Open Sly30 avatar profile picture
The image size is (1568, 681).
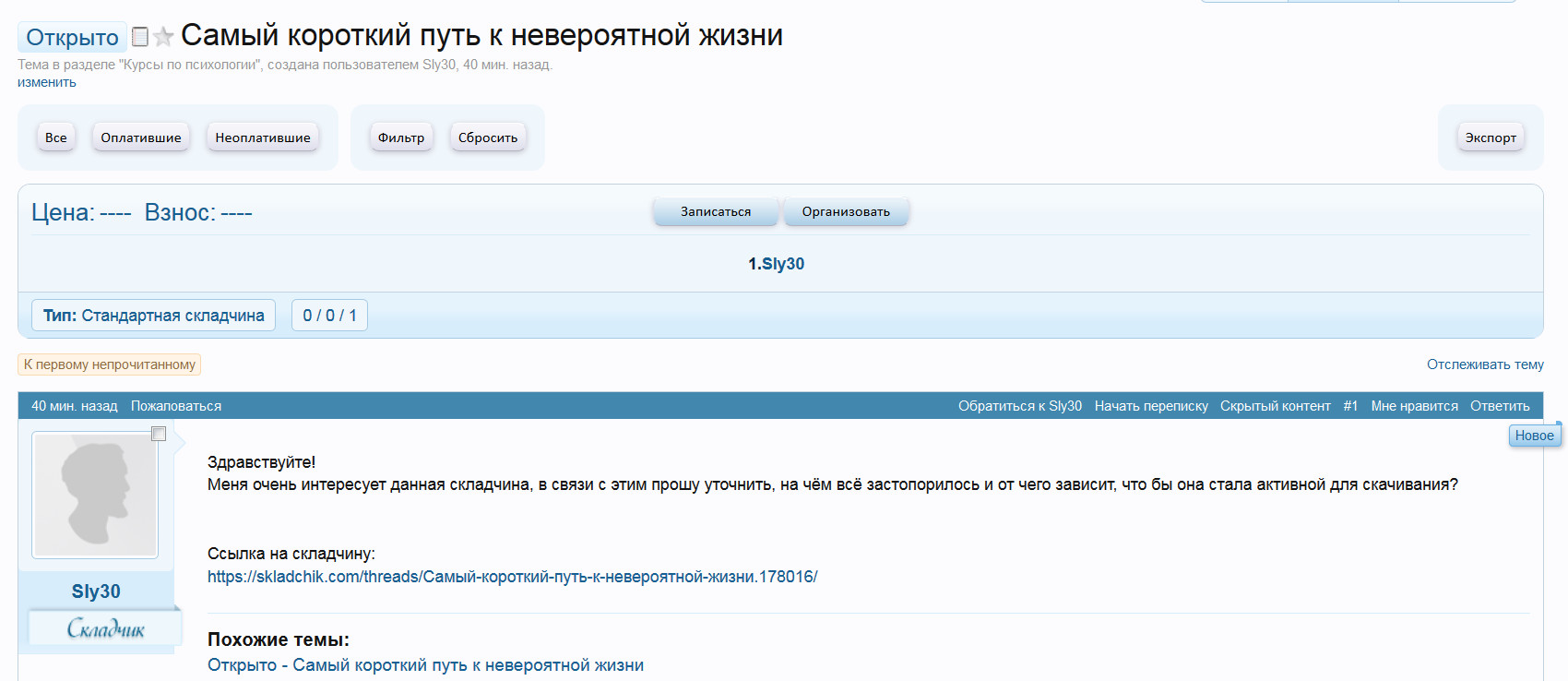pyautogui.click(x=95, y=495)
